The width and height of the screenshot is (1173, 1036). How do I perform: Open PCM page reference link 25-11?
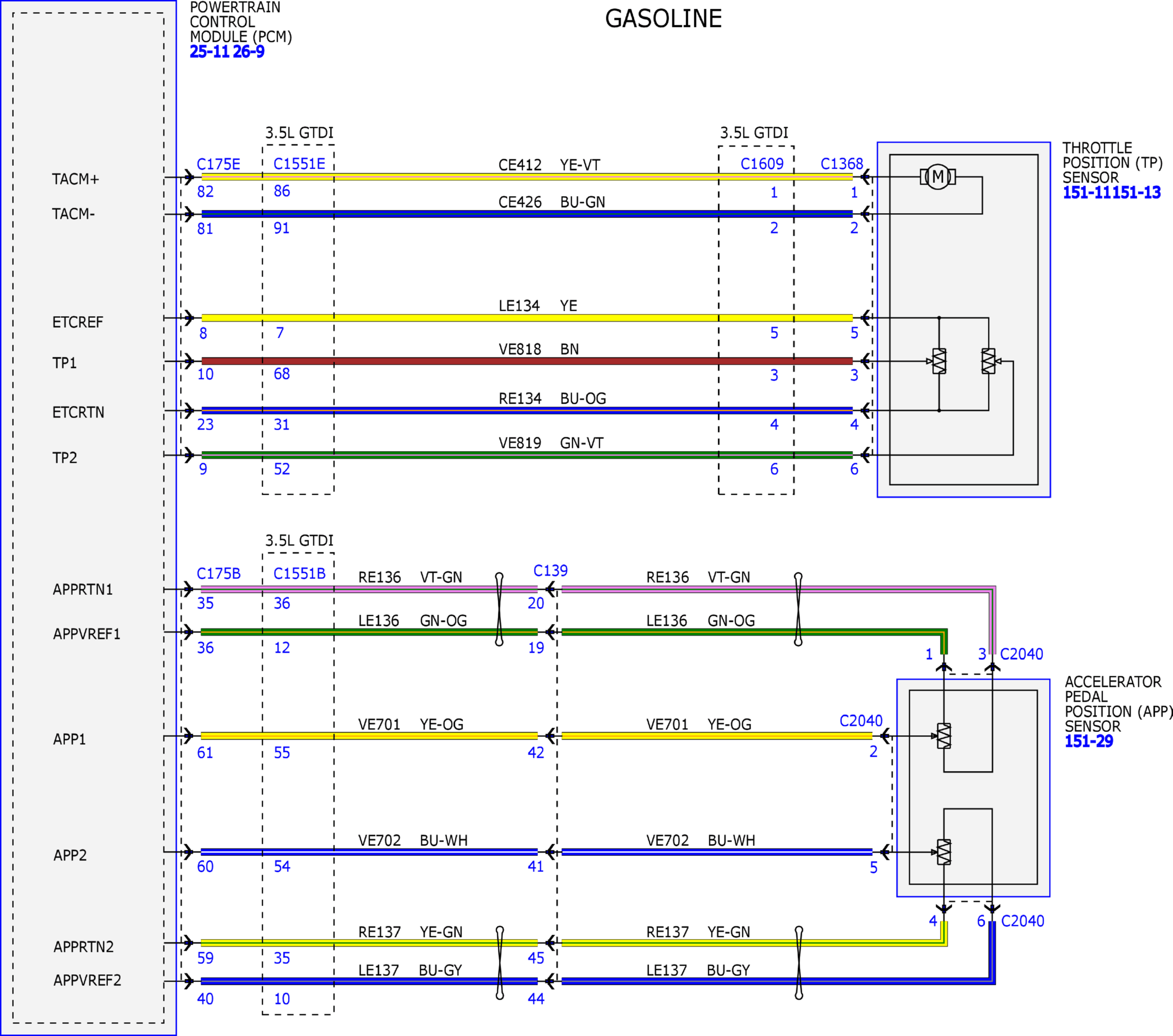click(x=209, y=52)
